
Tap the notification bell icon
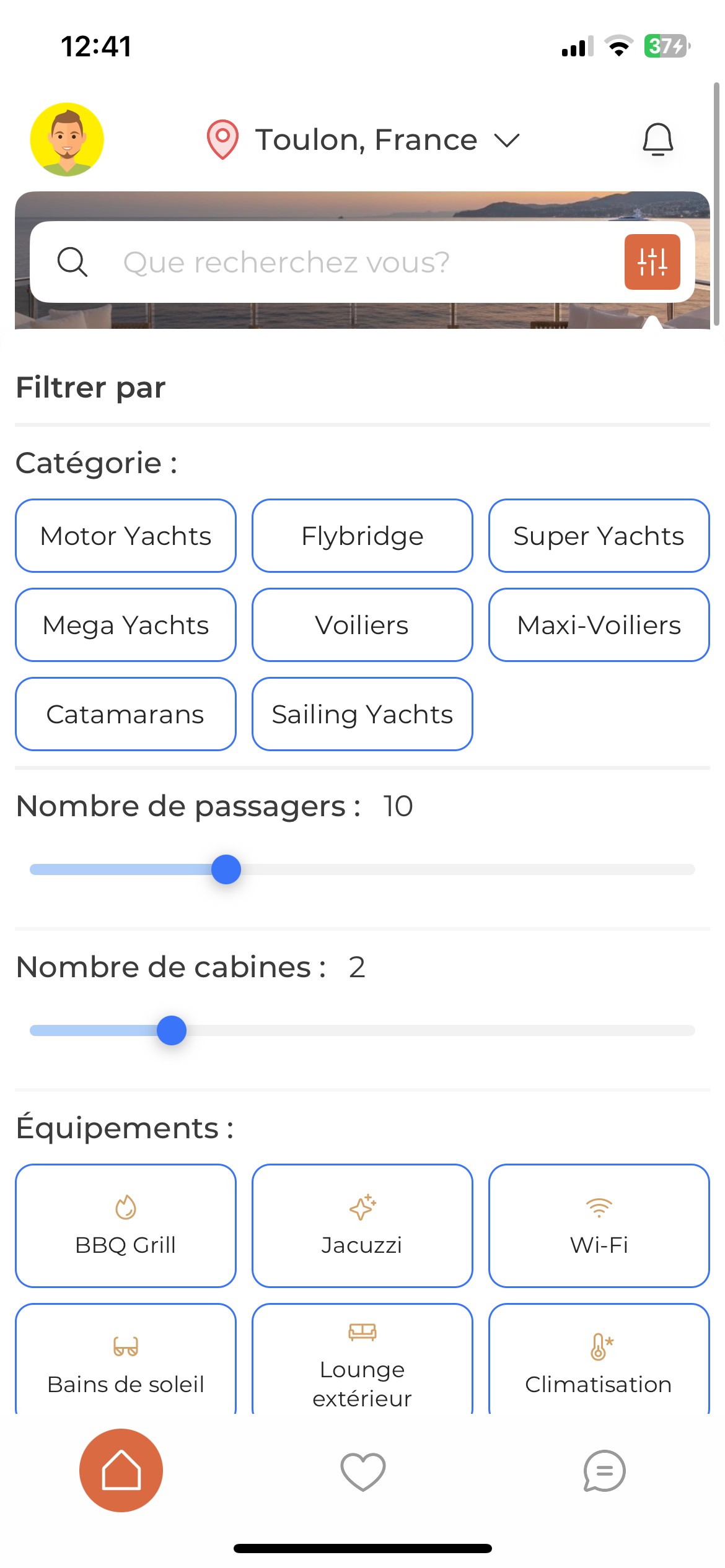[x=657, y=139]
